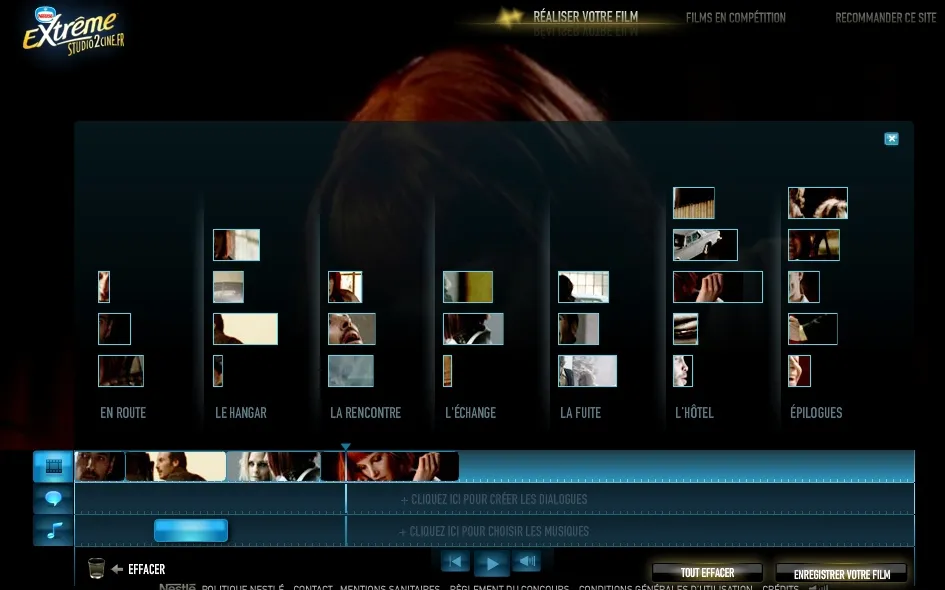Select the blue music clip on the music track

191,530
